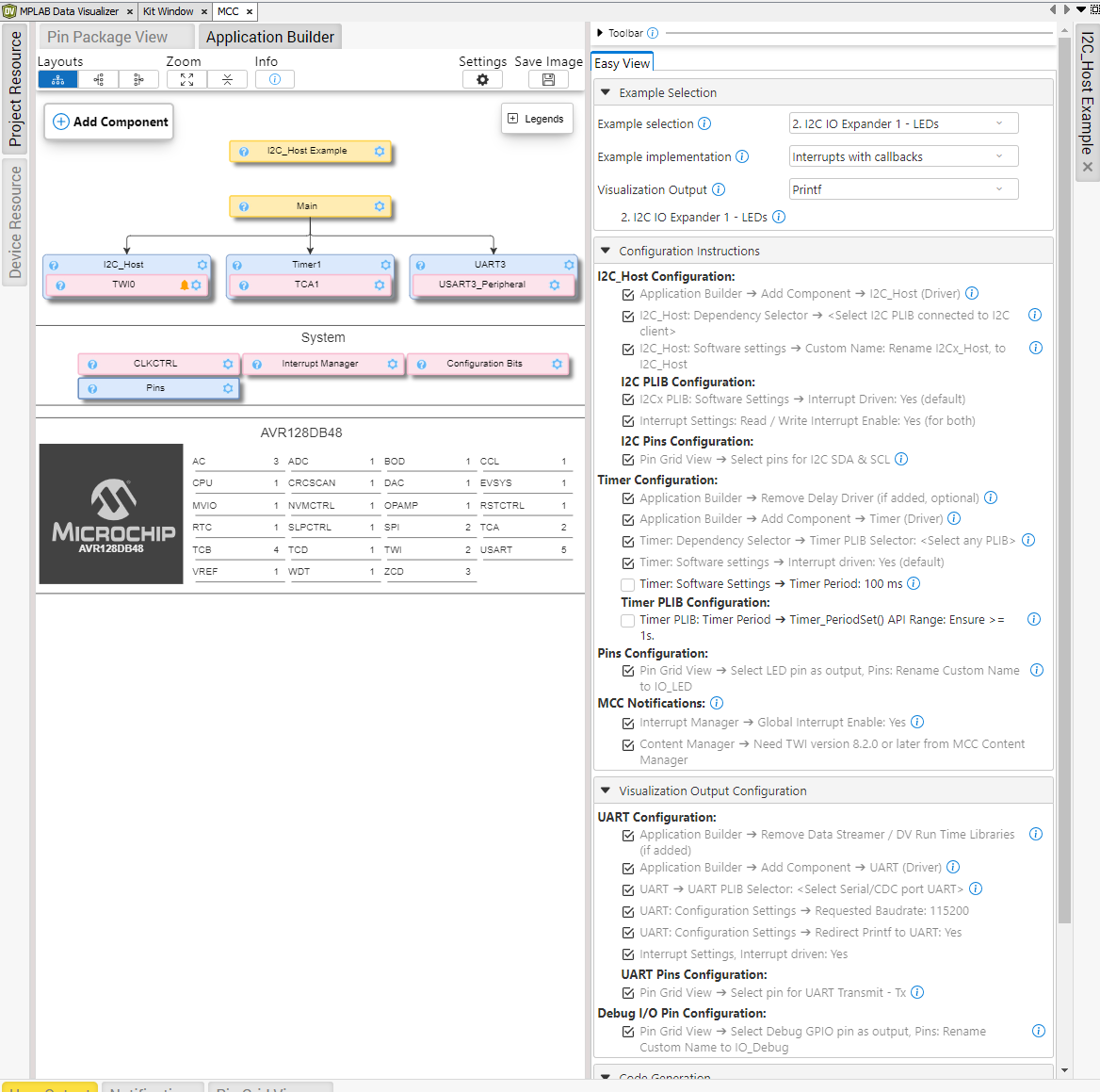Click info icon next to UART Driver instruction
This screenshot has height=1092, width=1100.
tap(953, 868)
